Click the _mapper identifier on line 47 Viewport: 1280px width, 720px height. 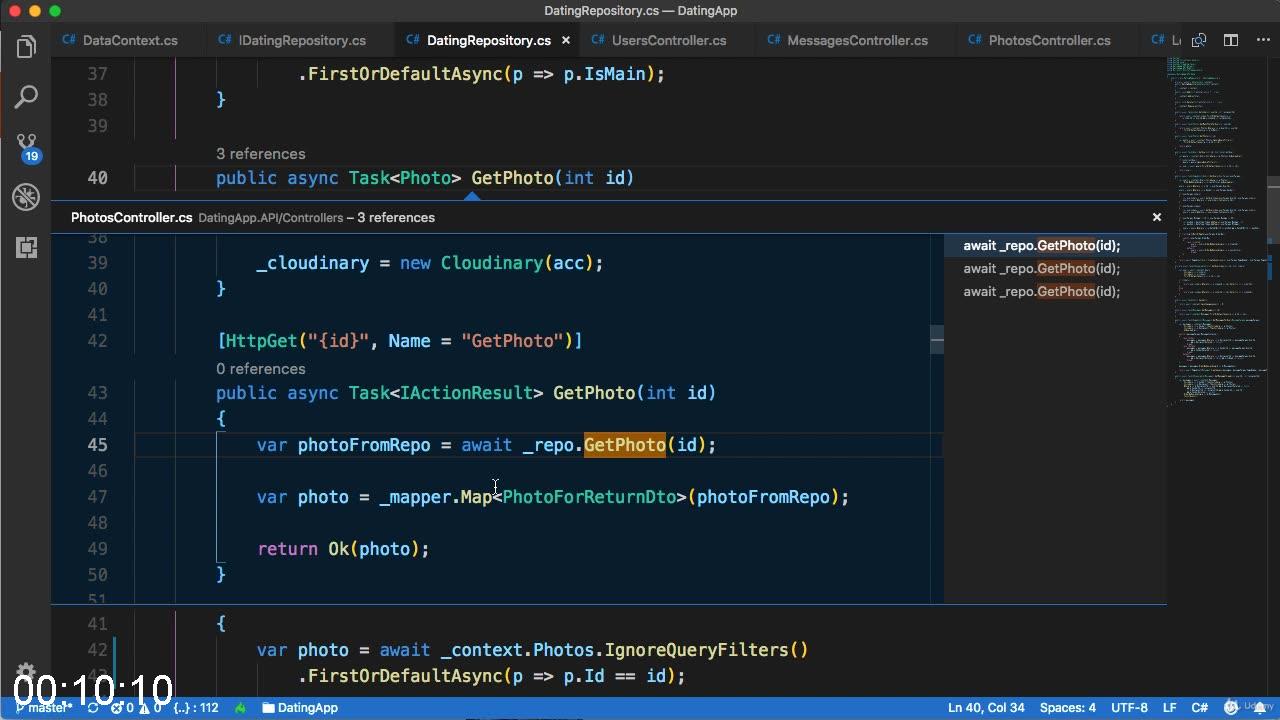pos(415,497)
